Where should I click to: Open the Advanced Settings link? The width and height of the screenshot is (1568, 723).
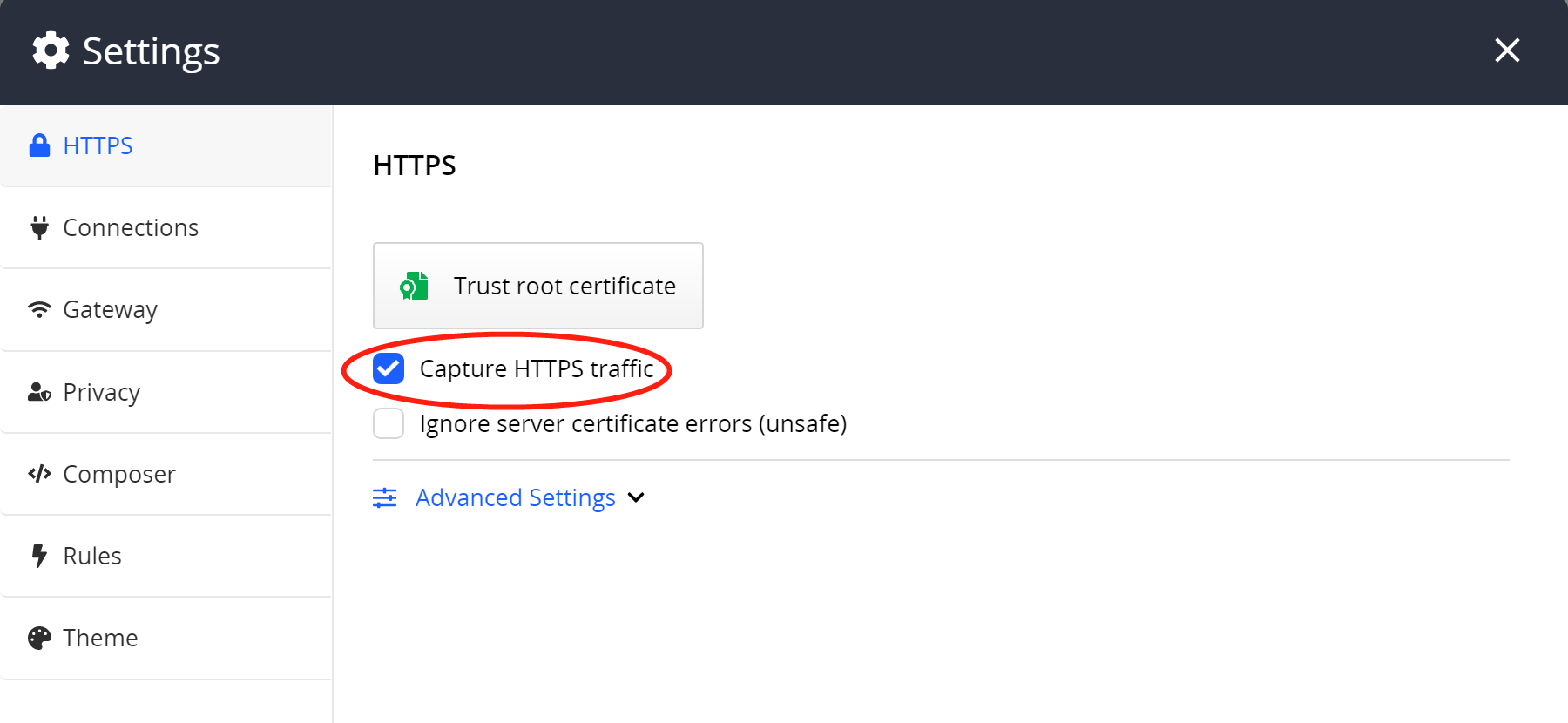click(516, 497)
